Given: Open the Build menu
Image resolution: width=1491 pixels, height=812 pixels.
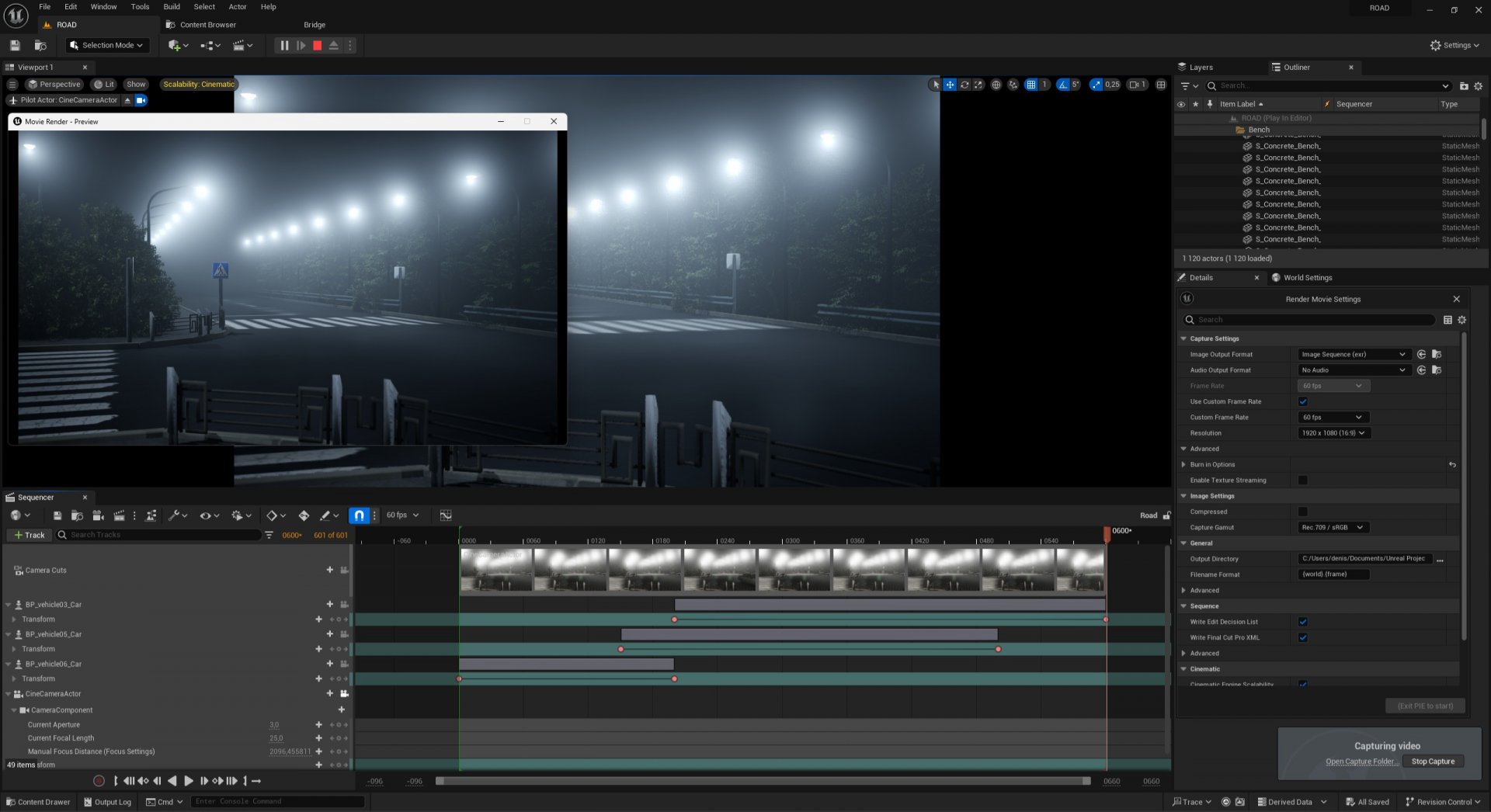Looking at the screenshot, I should (172, 7).
